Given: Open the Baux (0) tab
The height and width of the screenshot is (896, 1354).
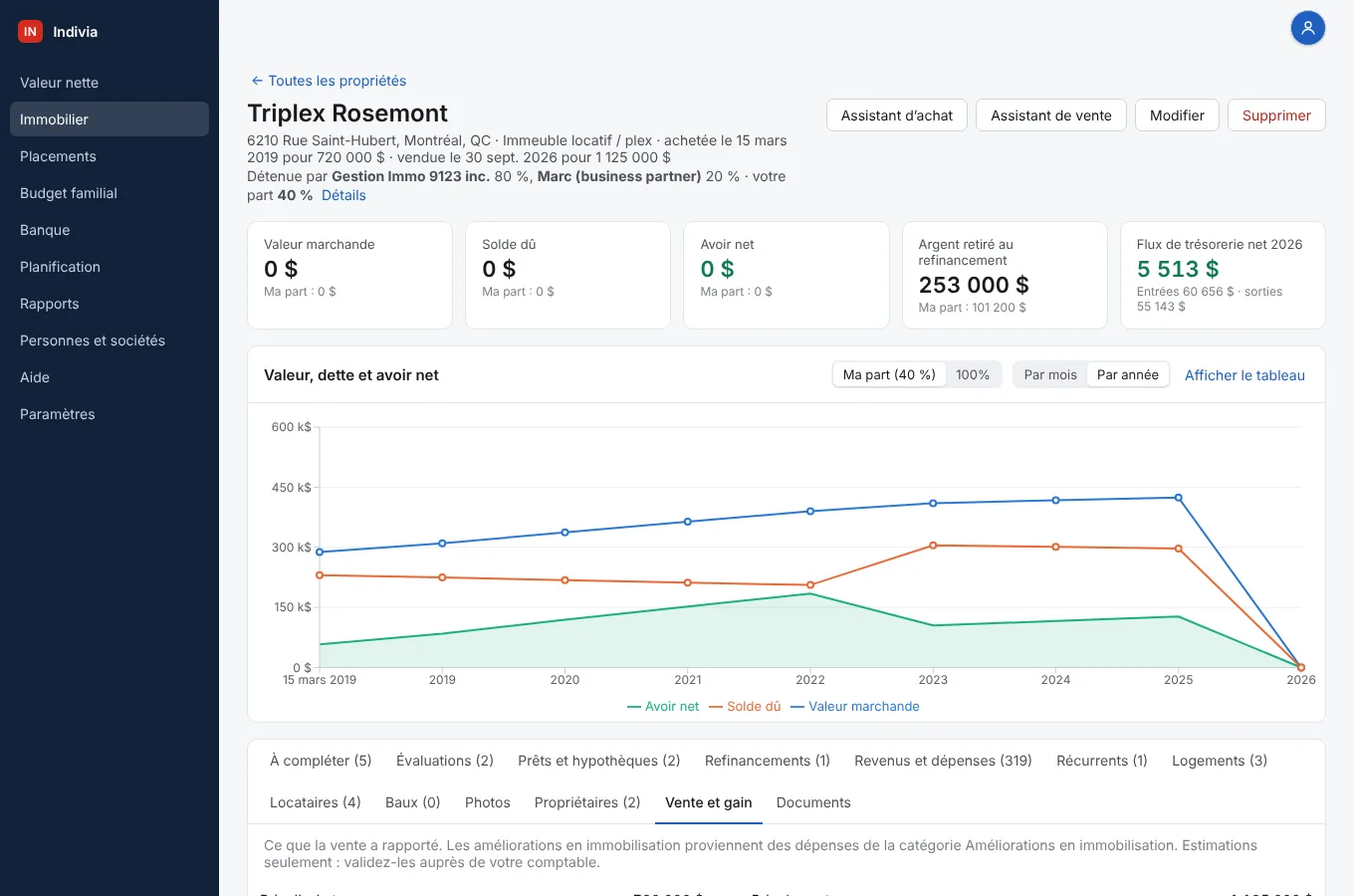Looking at the screenshot, I should (x=413, y=802).
